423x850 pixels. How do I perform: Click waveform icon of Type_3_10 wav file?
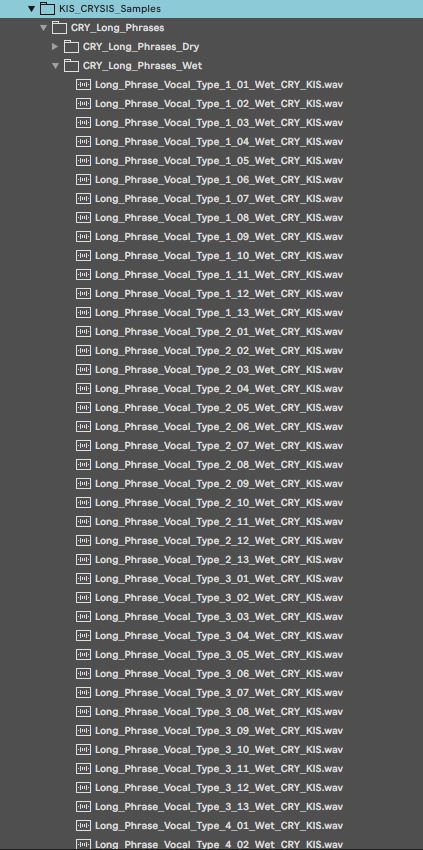coord(83,750)
